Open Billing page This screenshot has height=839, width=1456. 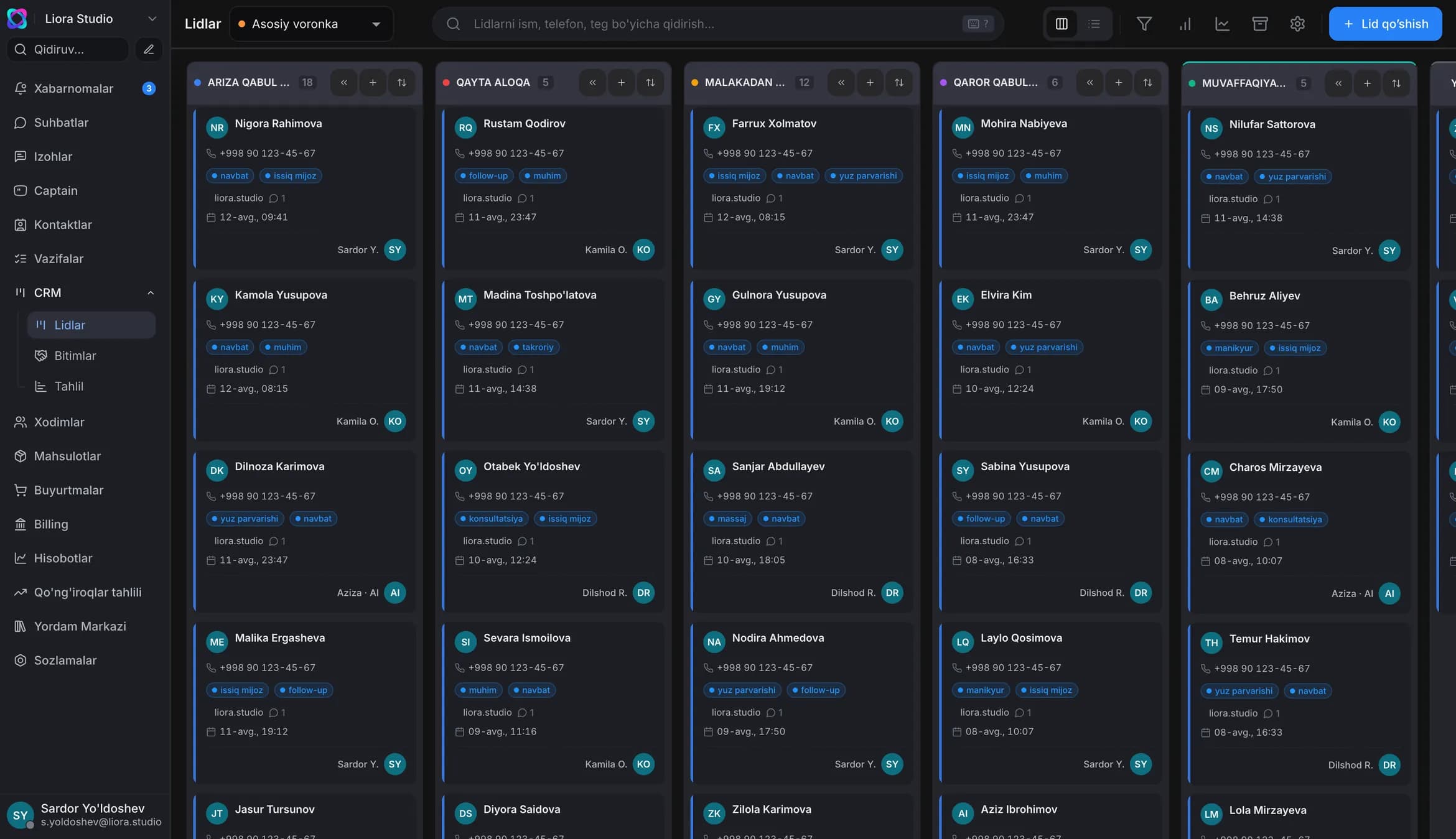(x=85, y=524)
